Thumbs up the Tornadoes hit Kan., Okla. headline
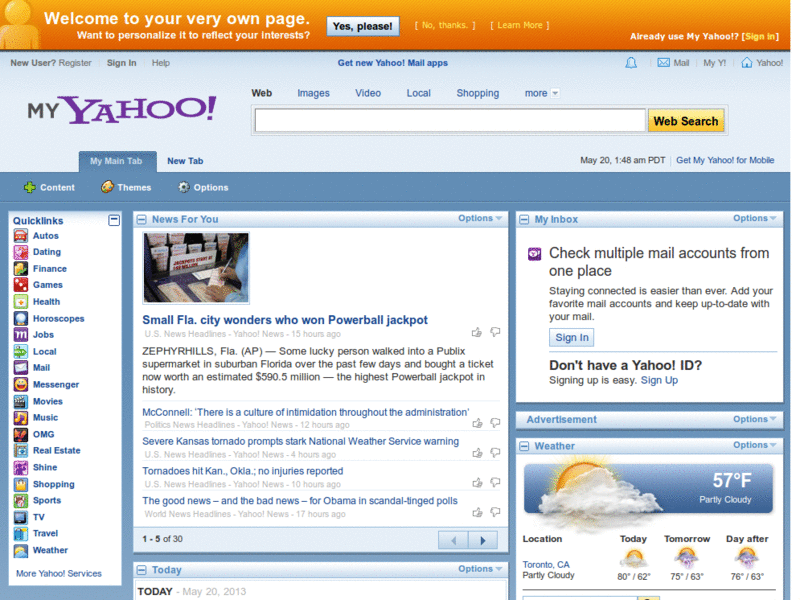Viewport: 800px width, 600px height. (x=477, y=482)
